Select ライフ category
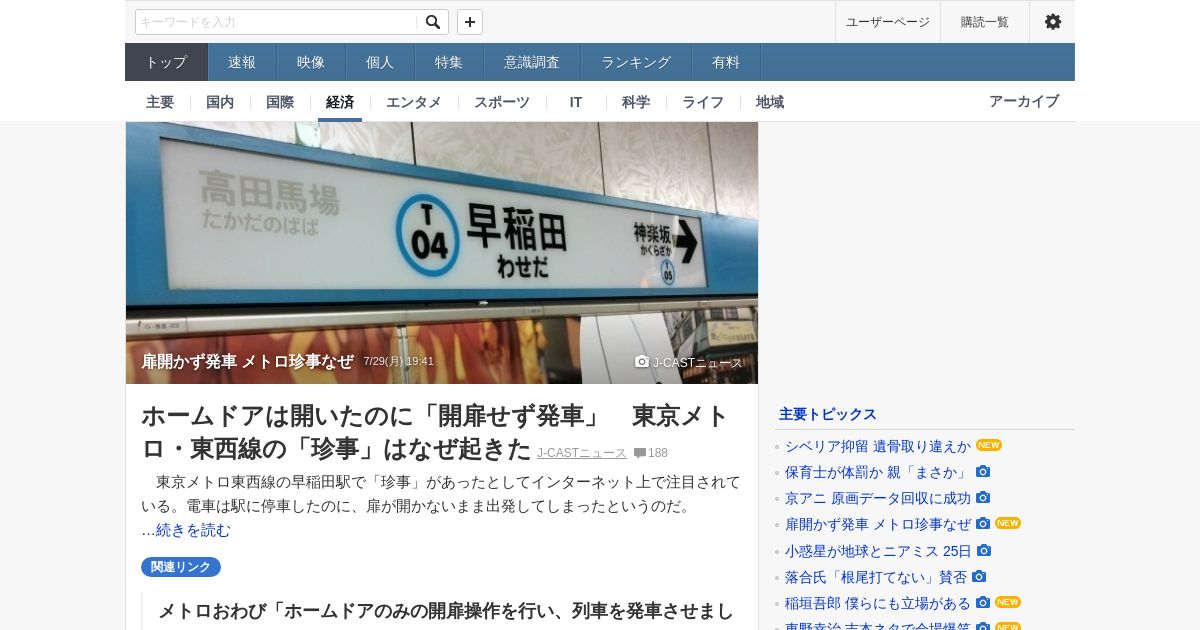The image size is (1200, 630). 703,102
